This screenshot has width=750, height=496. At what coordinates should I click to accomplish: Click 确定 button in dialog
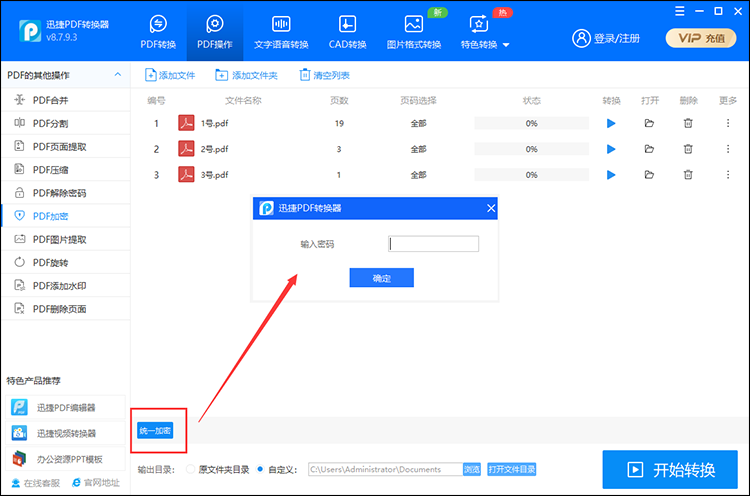[382, 278]
